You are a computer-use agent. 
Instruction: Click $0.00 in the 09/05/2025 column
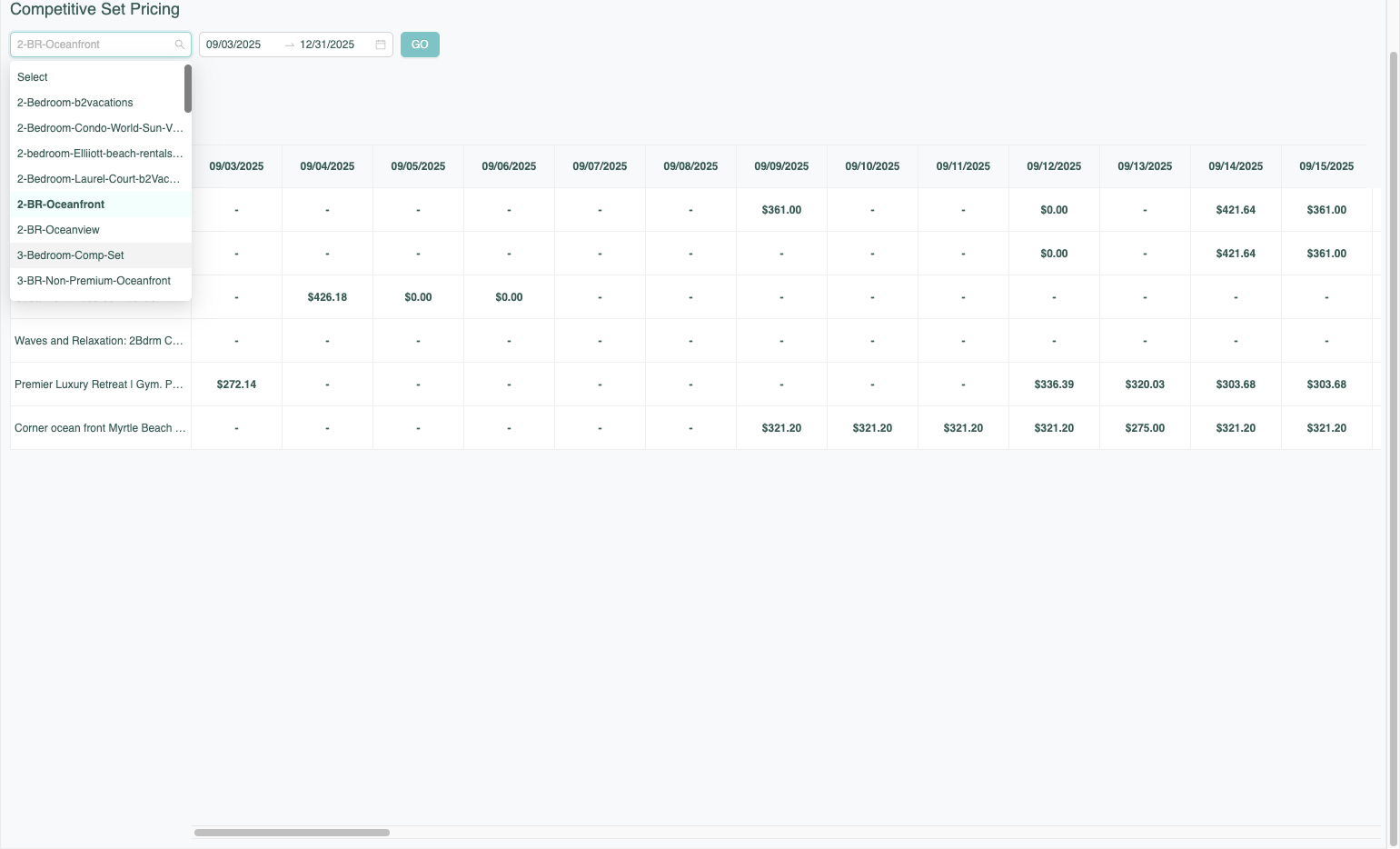418,297
